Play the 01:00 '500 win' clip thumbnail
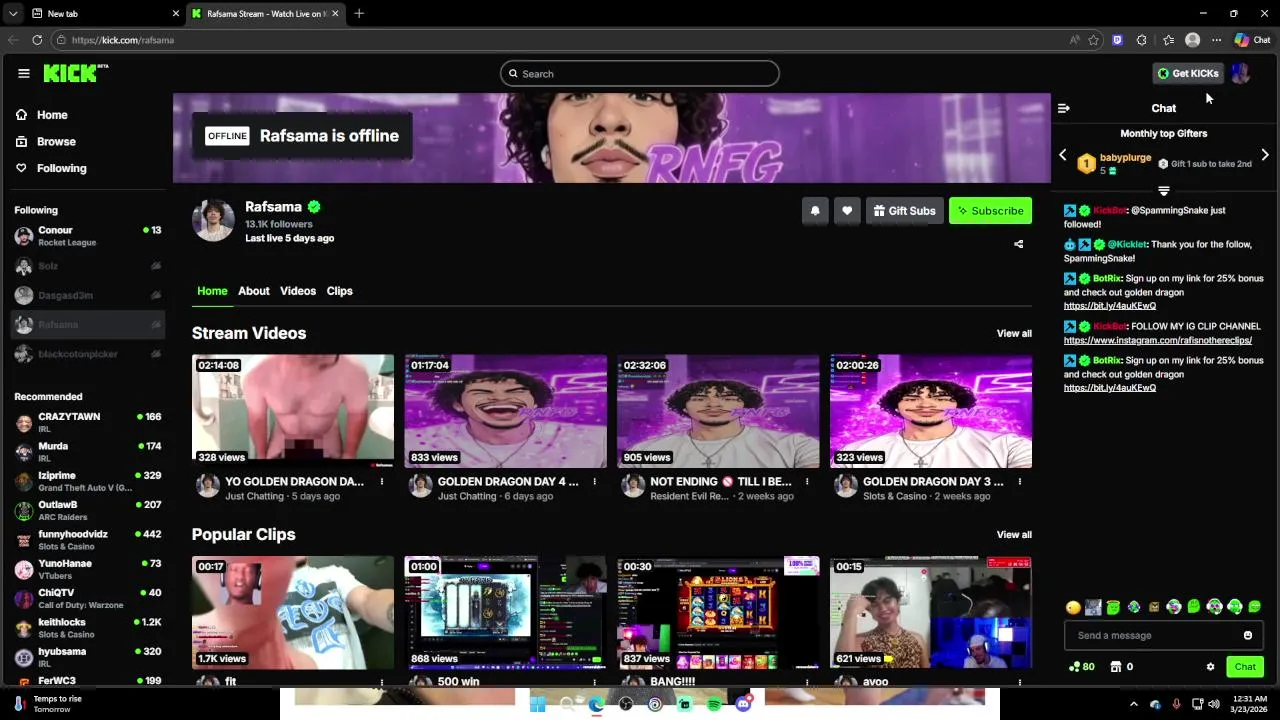Screen dimensions: 1280x720 [x=506, y=613]
